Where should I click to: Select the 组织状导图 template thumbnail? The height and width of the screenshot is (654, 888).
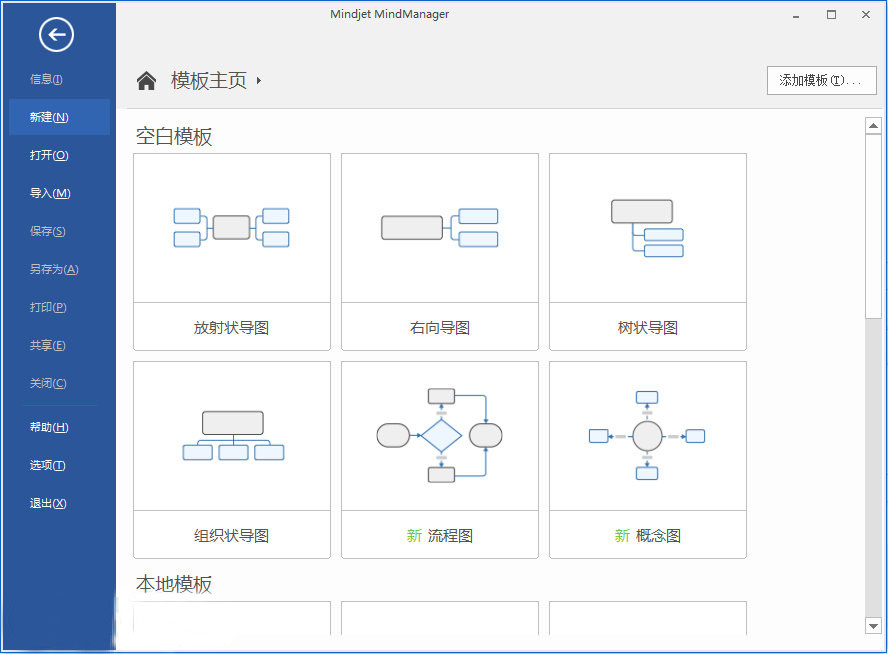[232, 436]
